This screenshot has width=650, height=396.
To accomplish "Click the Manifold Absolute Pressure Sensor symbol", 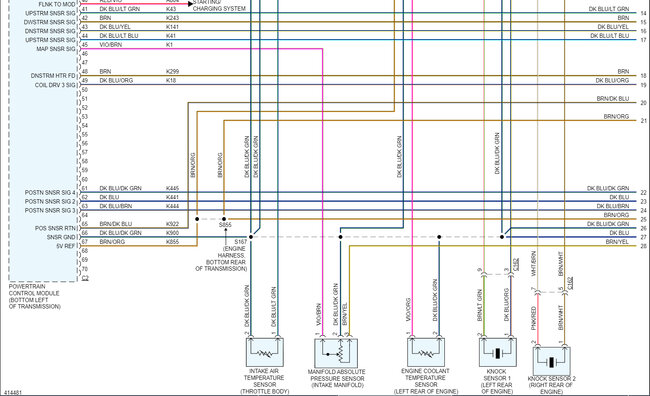I will coord(336,353).
